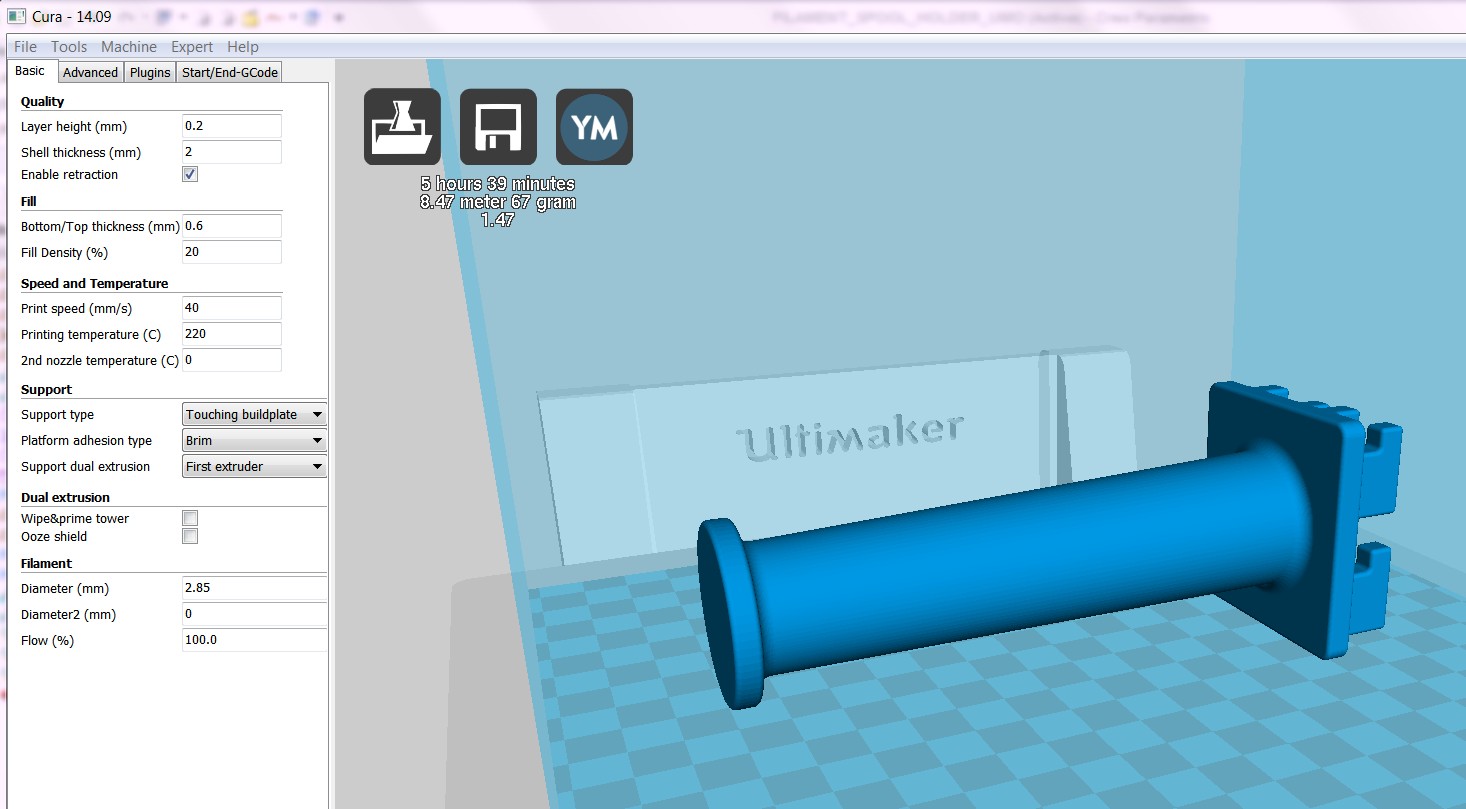Click the Print speed input field

pos(232,308)
